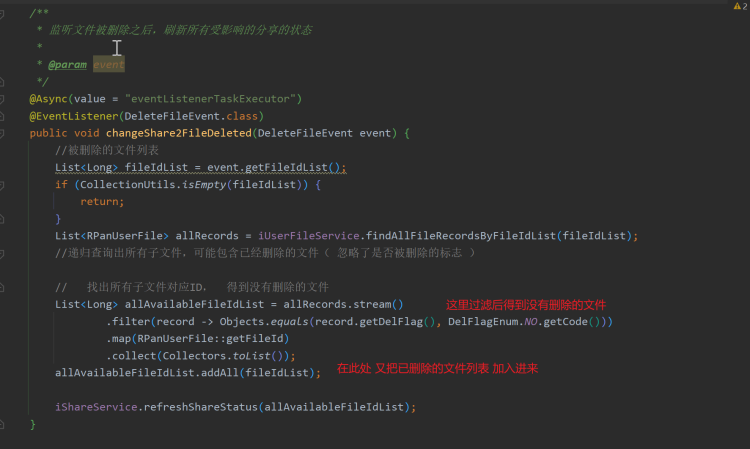Click the isEmpty method call
This screenshot has height=449, width=750.
(204, 185)
